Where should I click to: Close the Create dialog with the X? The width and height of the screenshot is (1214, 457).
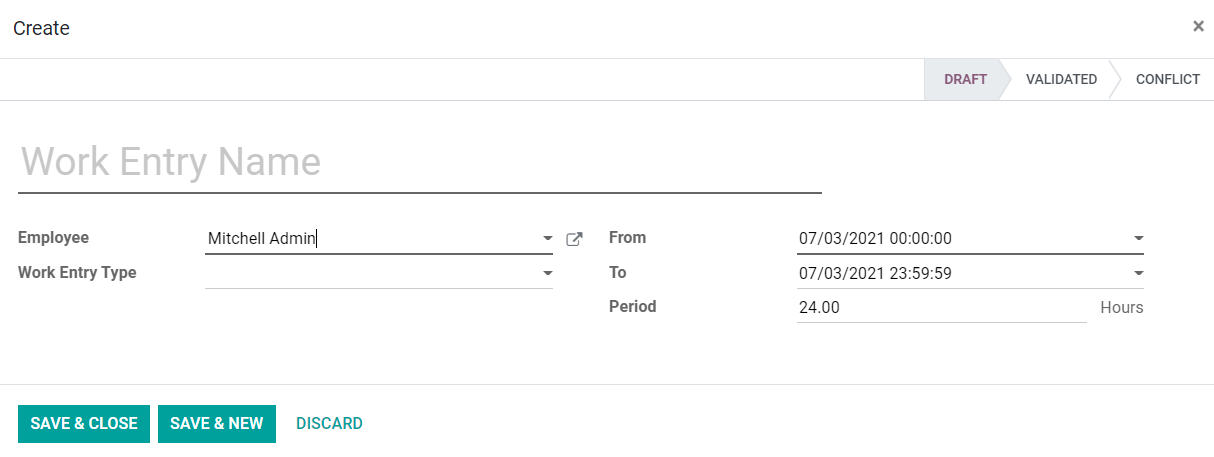click(x=1198, y=27)
